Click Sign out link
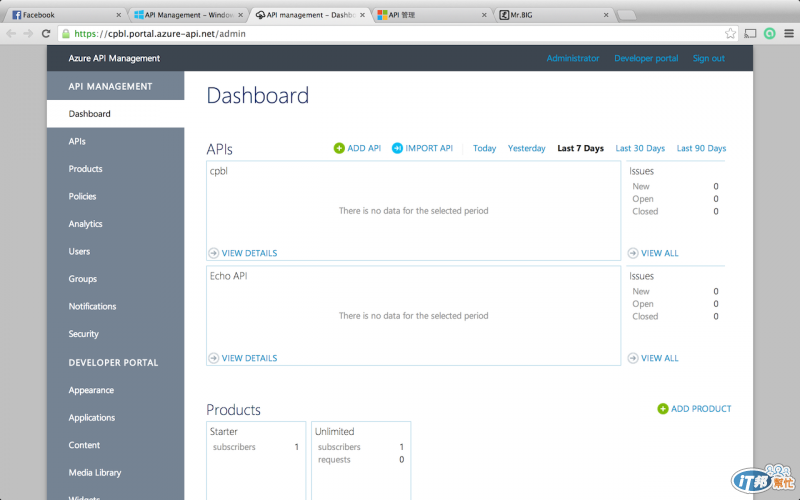 [x=708, y=58]
